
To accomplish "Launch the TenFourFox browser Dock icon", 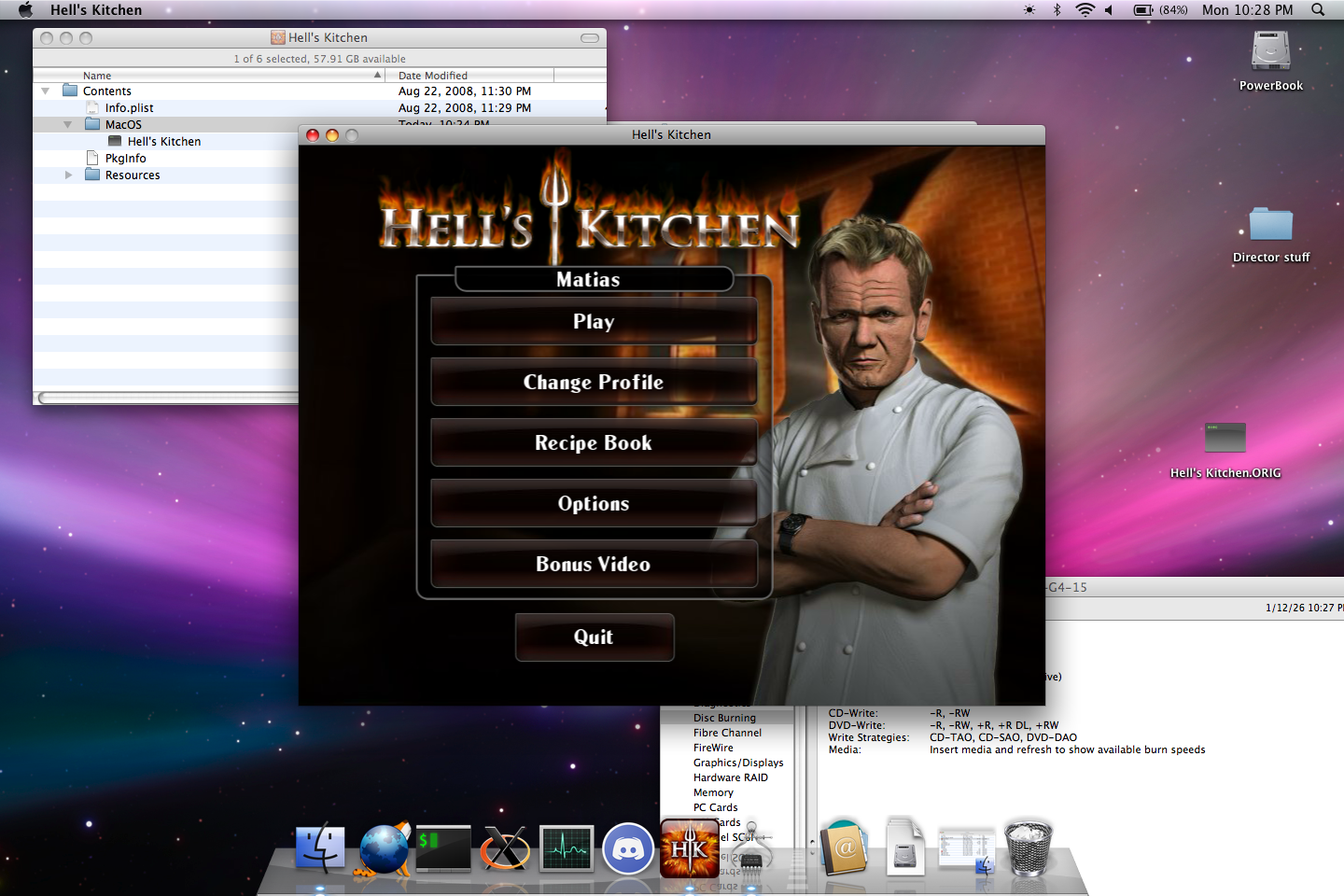I will tap(384, 848).
